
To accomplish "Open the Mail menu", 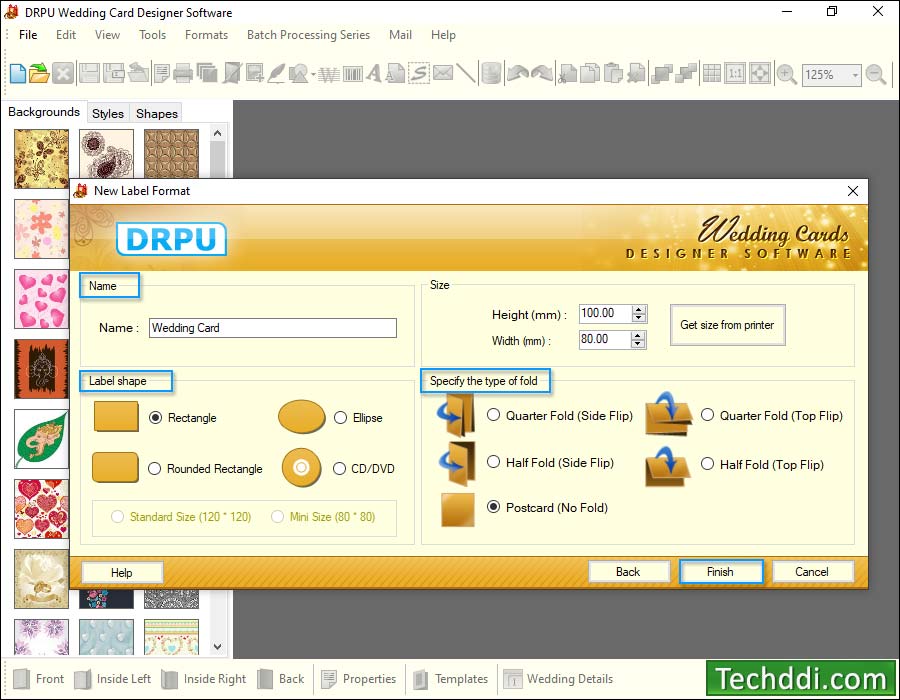I will 400,35.
